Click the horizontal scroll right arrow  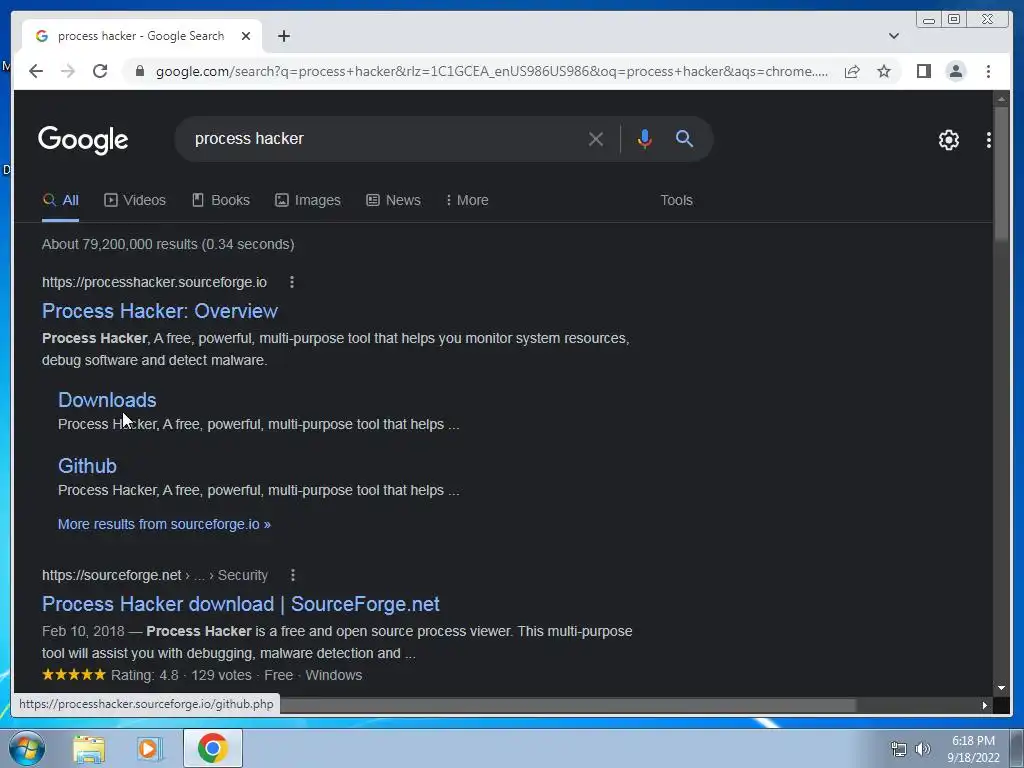[x=984, y=705]
